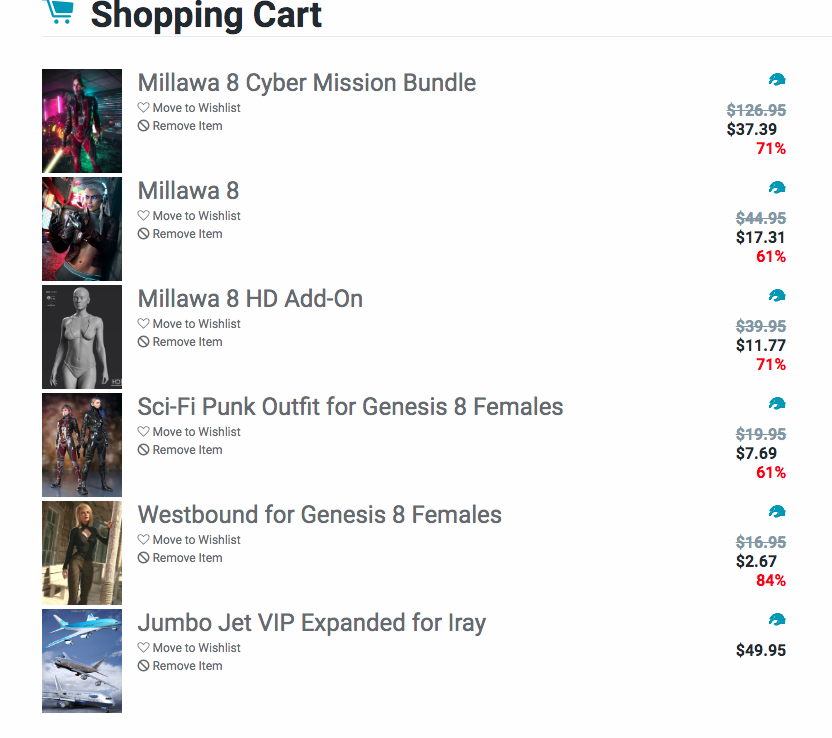The image size is (832, 738).
Task: Open the Westbound for Genesis 8 Females title
Action: pyautogui.click(x=319, y=515)
